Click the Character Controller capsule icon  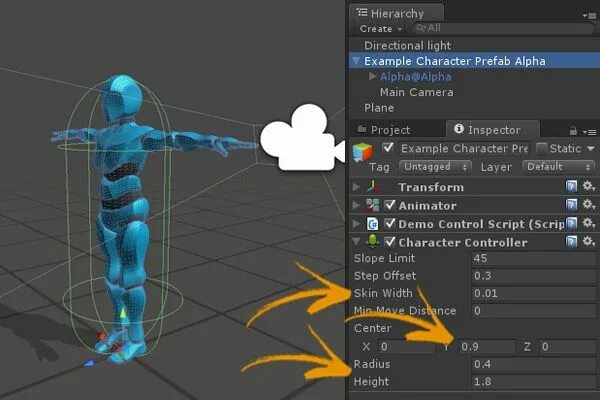tap(372, 241)
